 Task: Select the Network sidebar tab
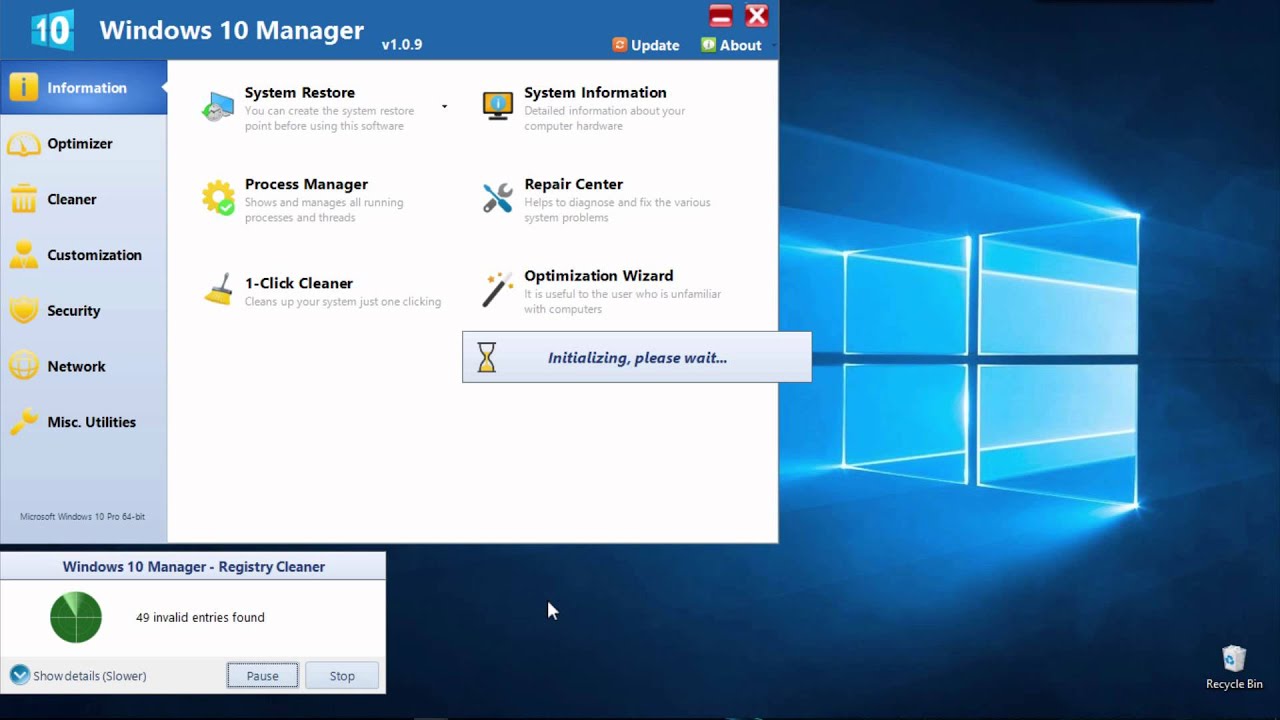pyautogui.click(x=76, y=367)
